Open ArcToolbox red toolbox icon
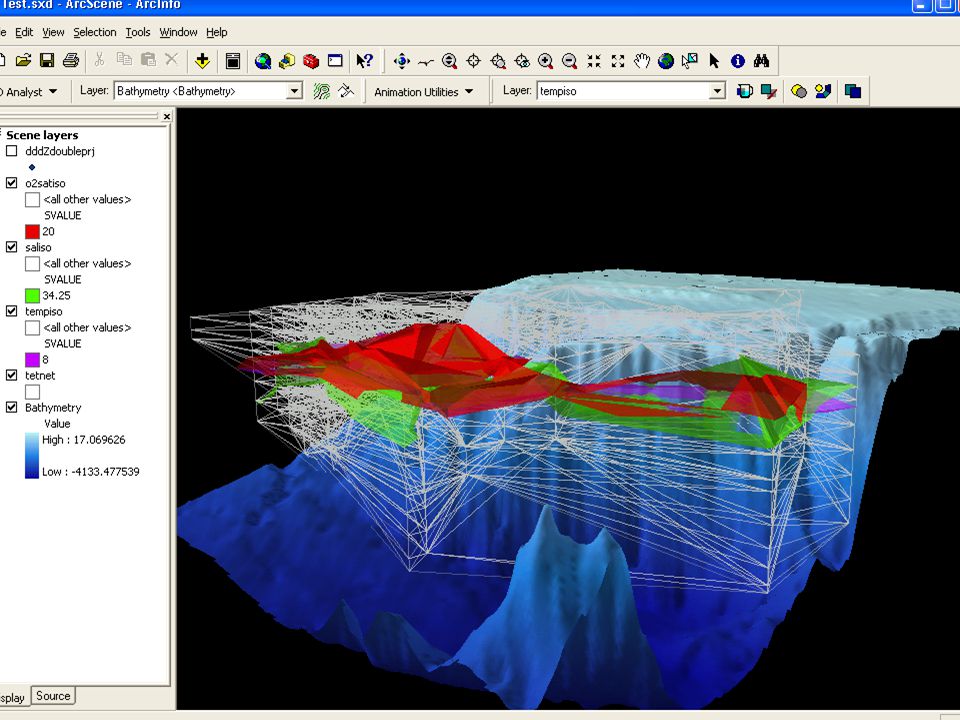 (x=311, y=61)
